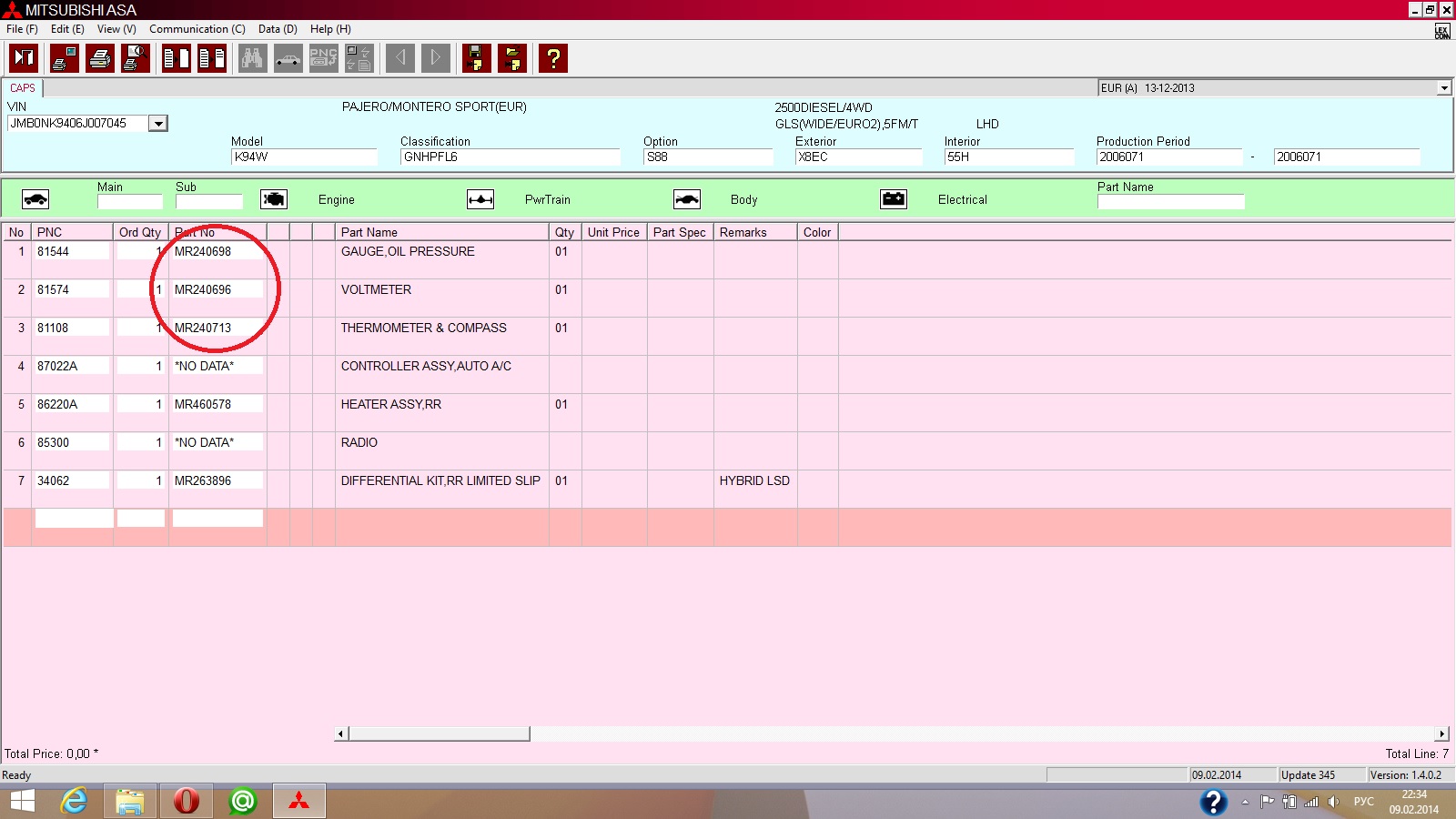The image size is (1456, 819).
Task: Select the Body group icon
Action: click(x=687, y=199)
